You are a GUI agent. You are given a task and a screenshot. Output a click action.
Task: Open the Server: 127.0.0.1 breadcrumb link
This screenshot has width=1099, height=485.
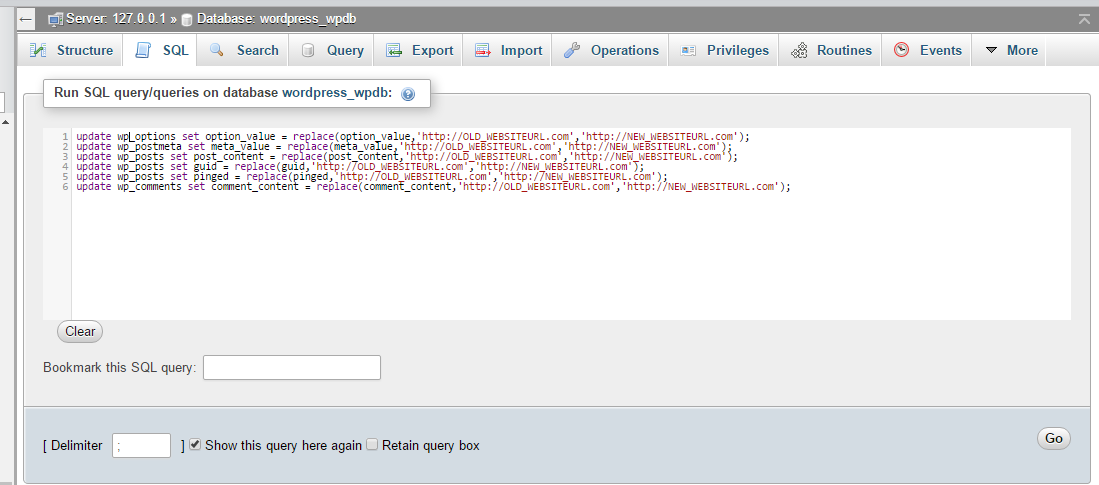(116, 19)
